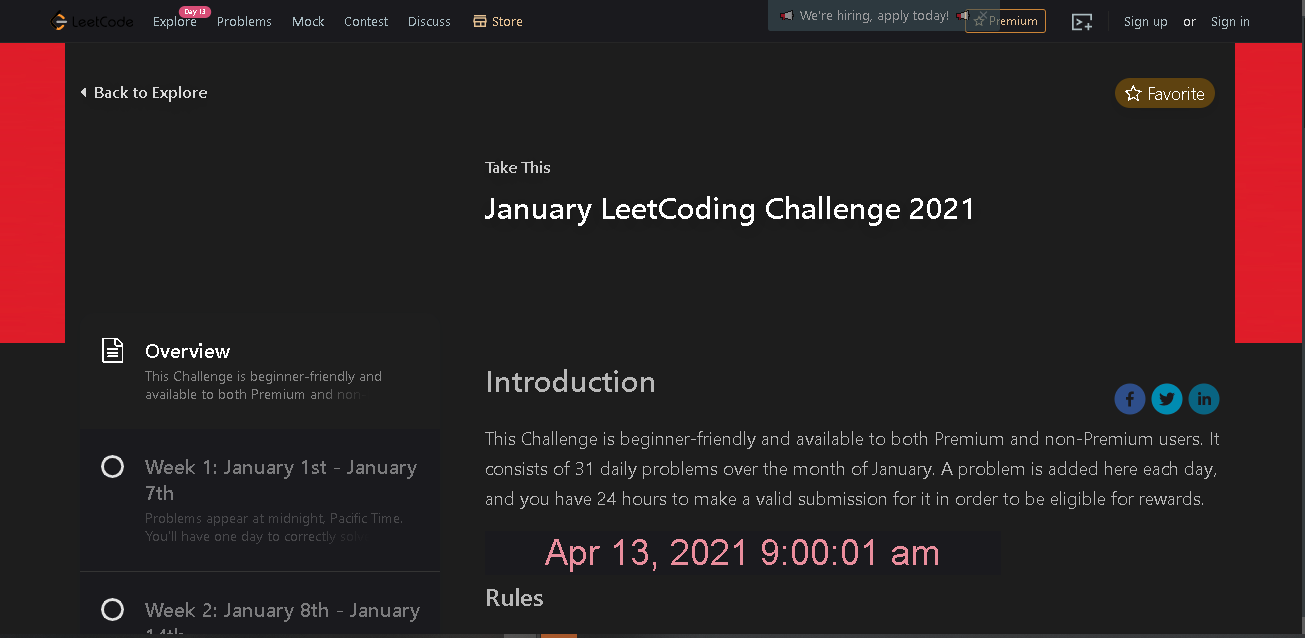Go Back to Explore
1305x638 pixels.
[x=144, y=92]
